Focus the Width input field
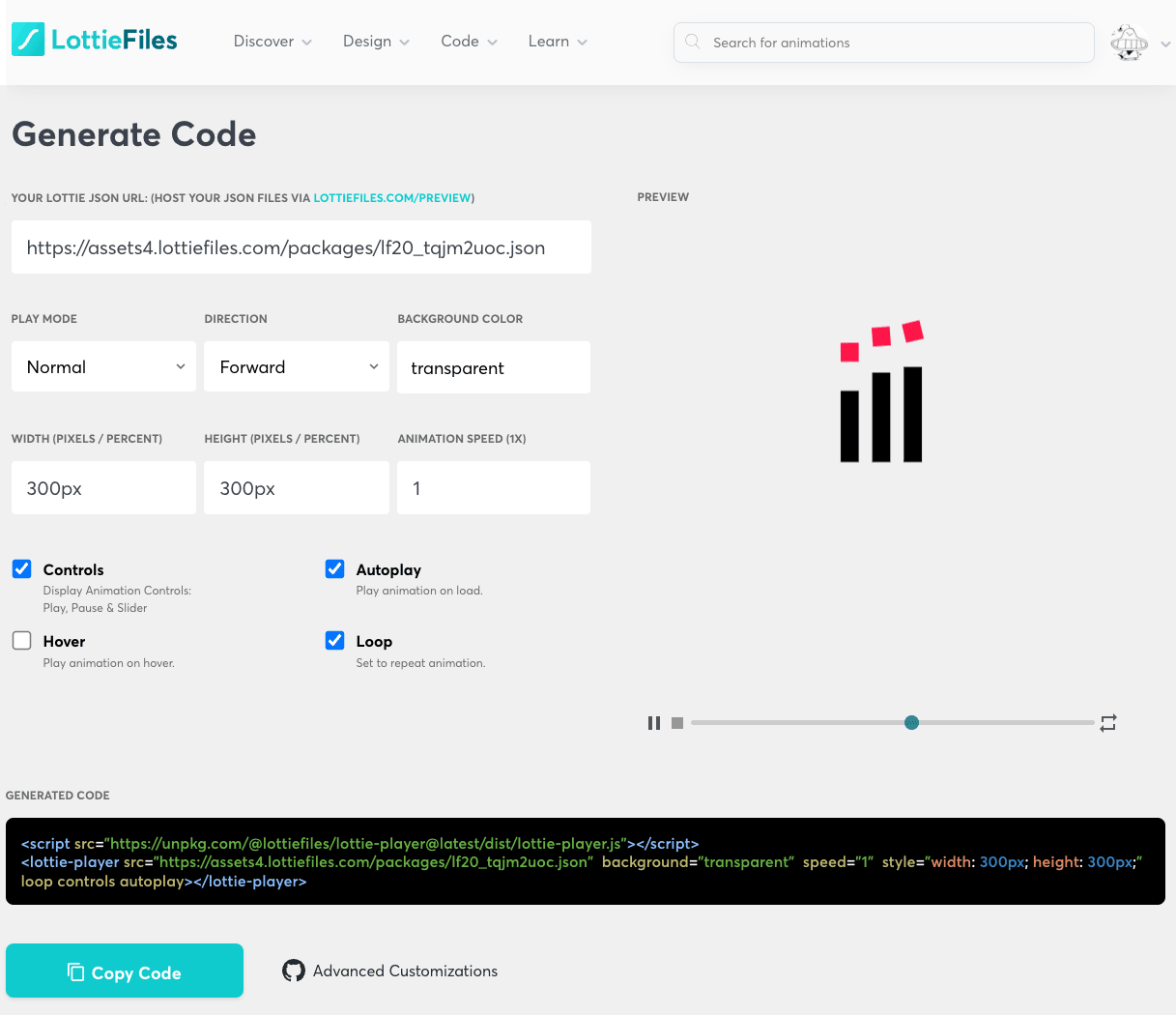1176x1015 pixels. pos(103,488)
